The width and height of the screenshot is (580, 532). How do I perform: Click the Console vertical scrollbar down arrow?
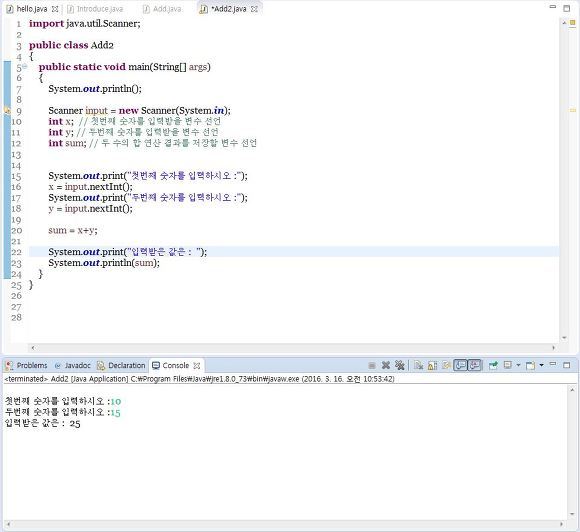572,514
